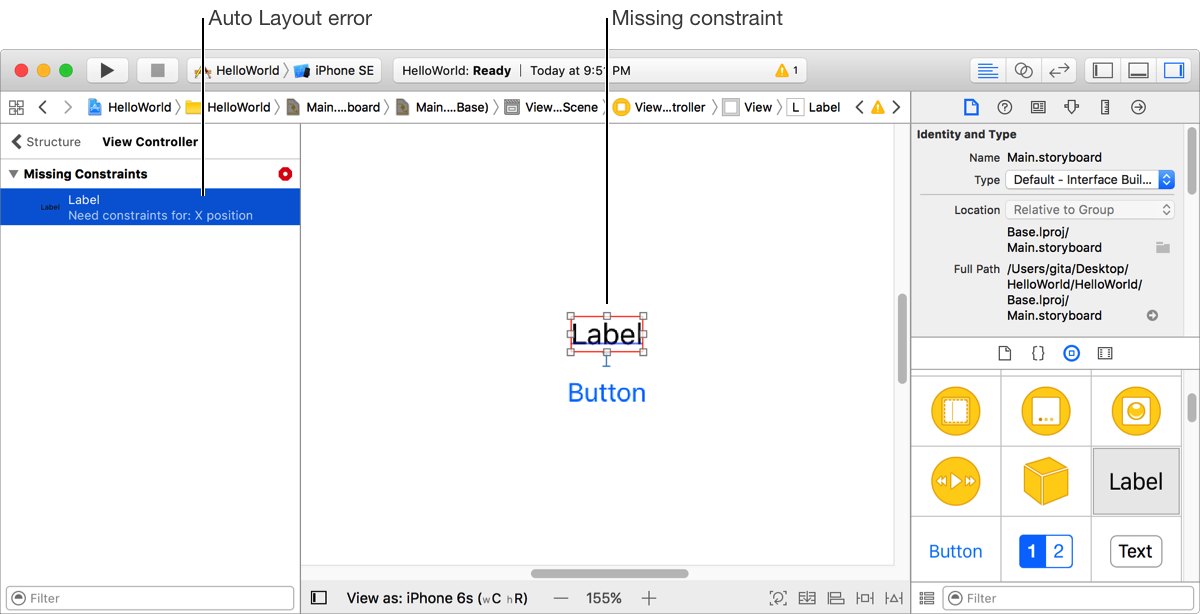Viewport: 1200px width, 614px height.
Task: Select View in jump bar path
Action: point(748,107)
